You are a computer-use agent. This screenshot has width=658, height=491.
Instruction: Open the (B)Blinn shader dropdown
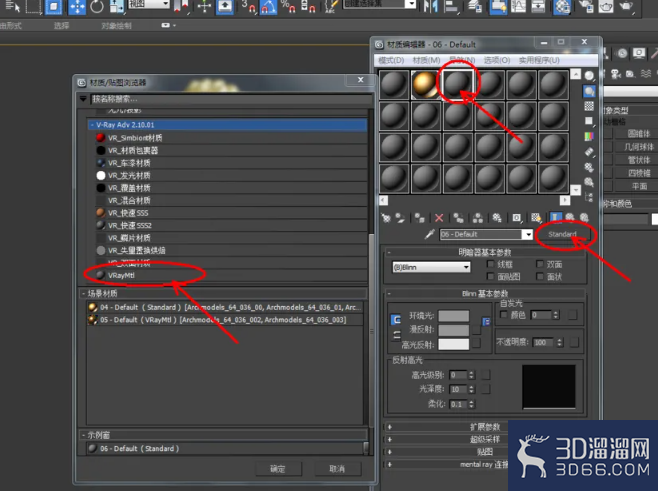click(x=431, y=267)
